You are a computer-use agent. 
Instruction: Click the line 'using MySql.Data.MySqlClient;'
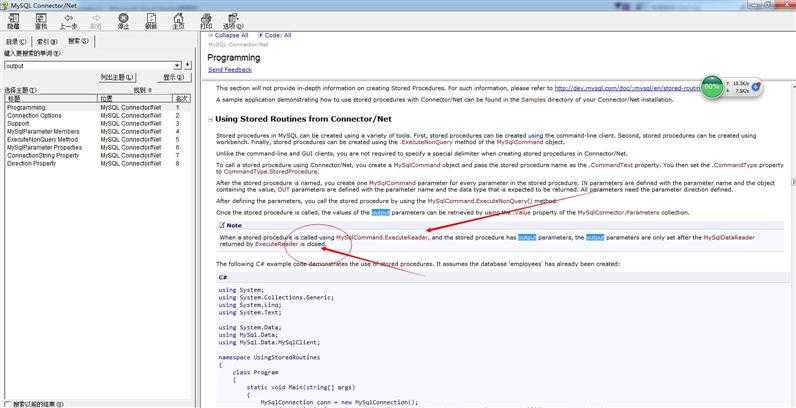click(x=269, y=342)
